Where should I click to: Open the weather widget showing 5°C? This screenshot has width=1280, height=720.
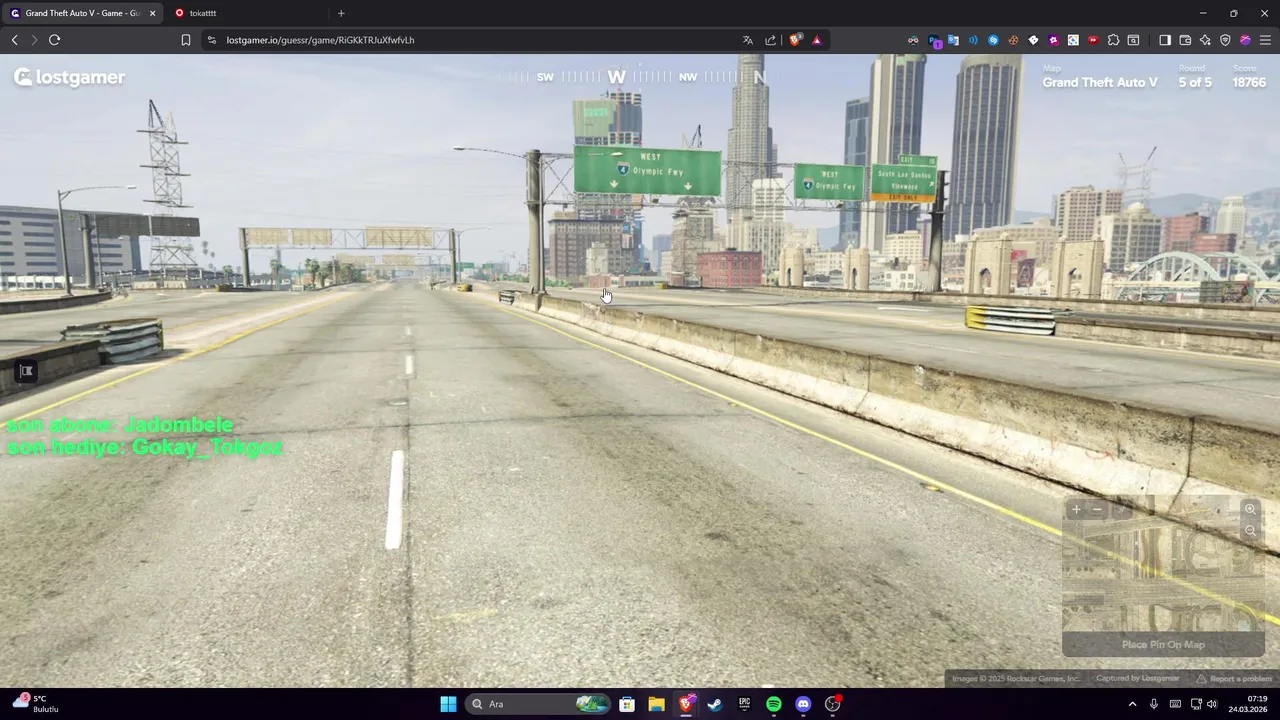36,704
